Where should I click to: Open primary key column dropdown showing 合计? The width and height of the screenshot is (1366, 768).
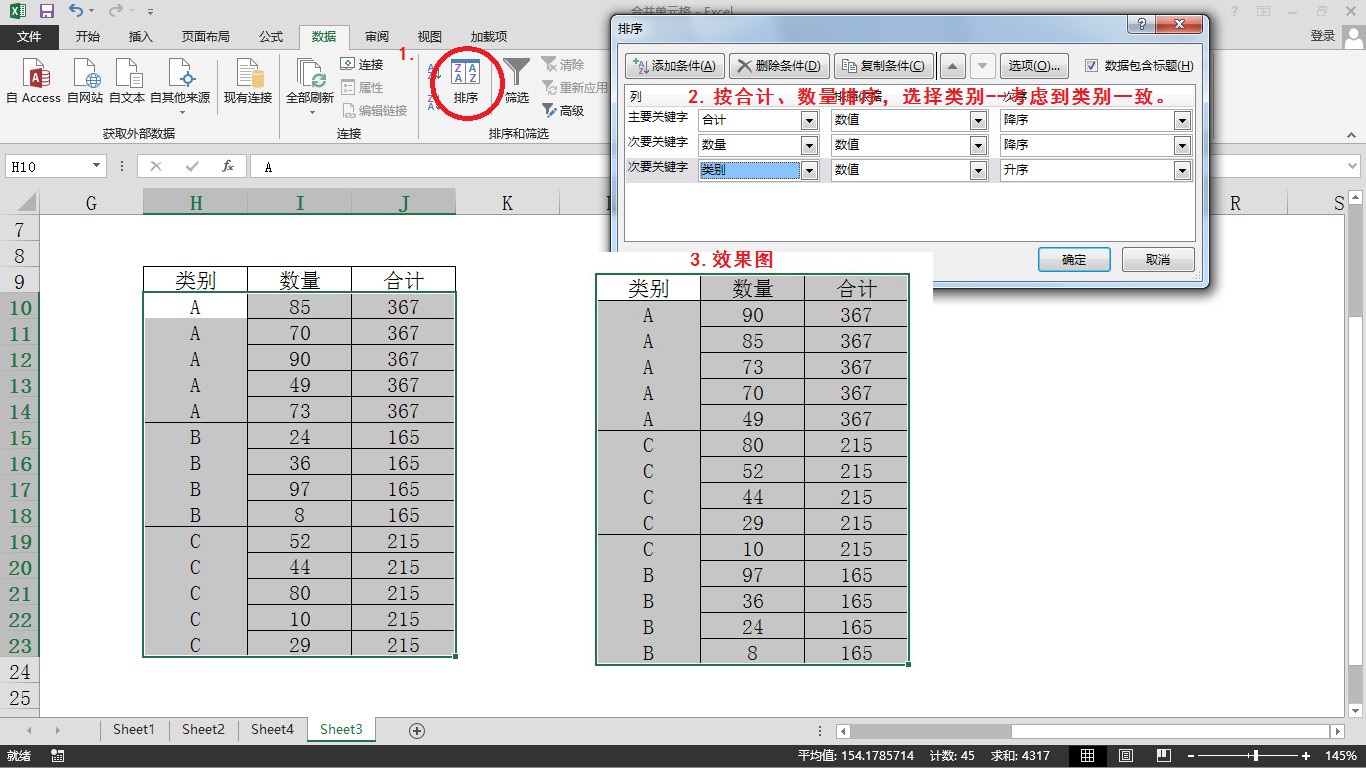pyautogui.click(x=810, y=120)
